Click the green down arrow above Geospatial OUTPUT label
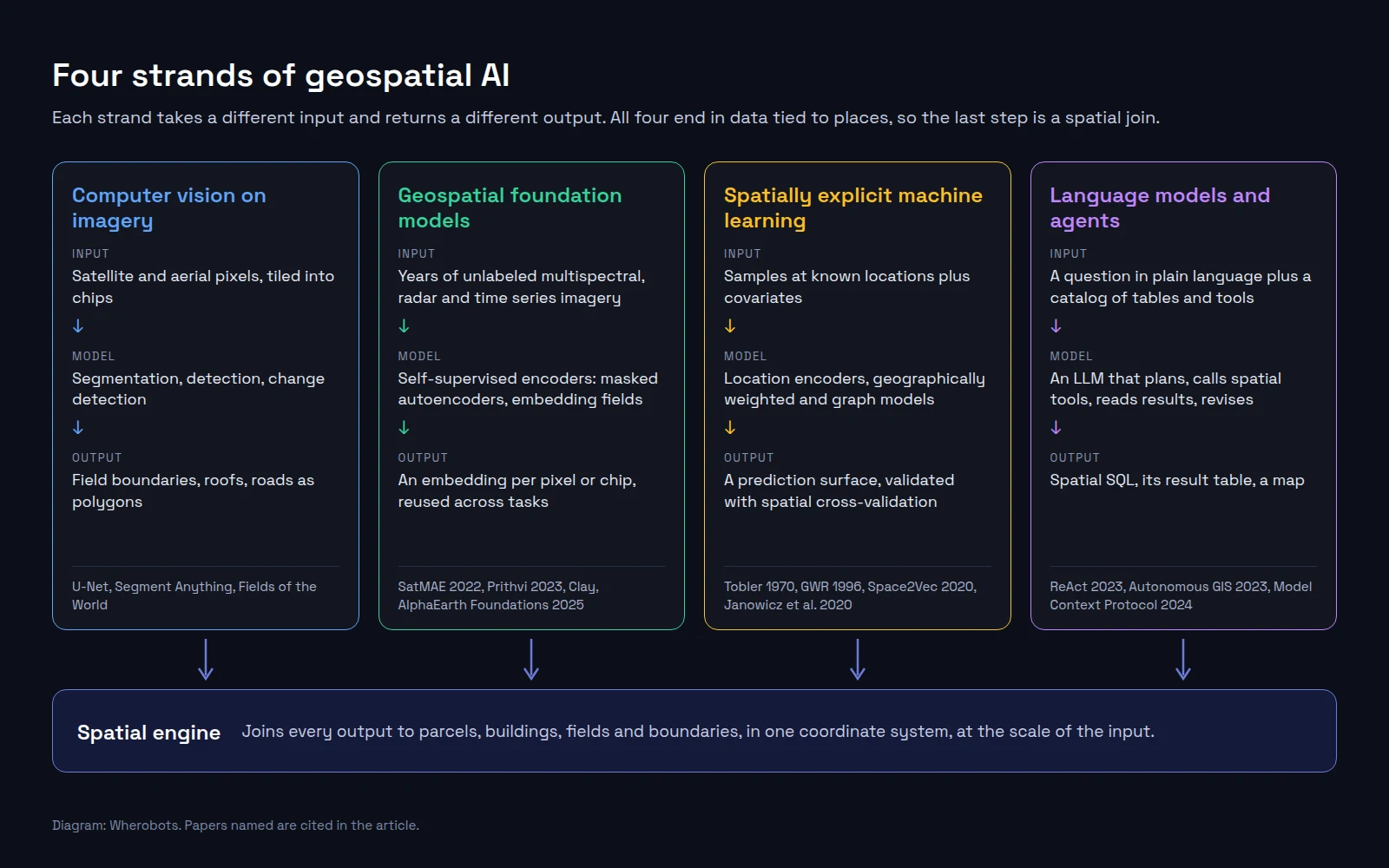The image size is (1389, 868). coord(404,428)
